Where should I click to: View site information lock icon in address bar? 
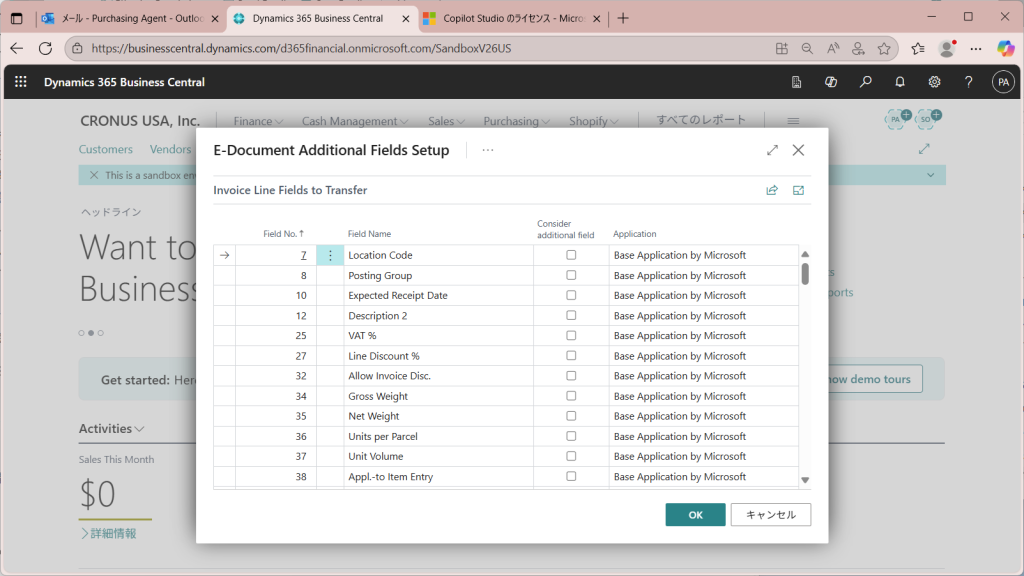pyautogui.click(x=77, y=48)
